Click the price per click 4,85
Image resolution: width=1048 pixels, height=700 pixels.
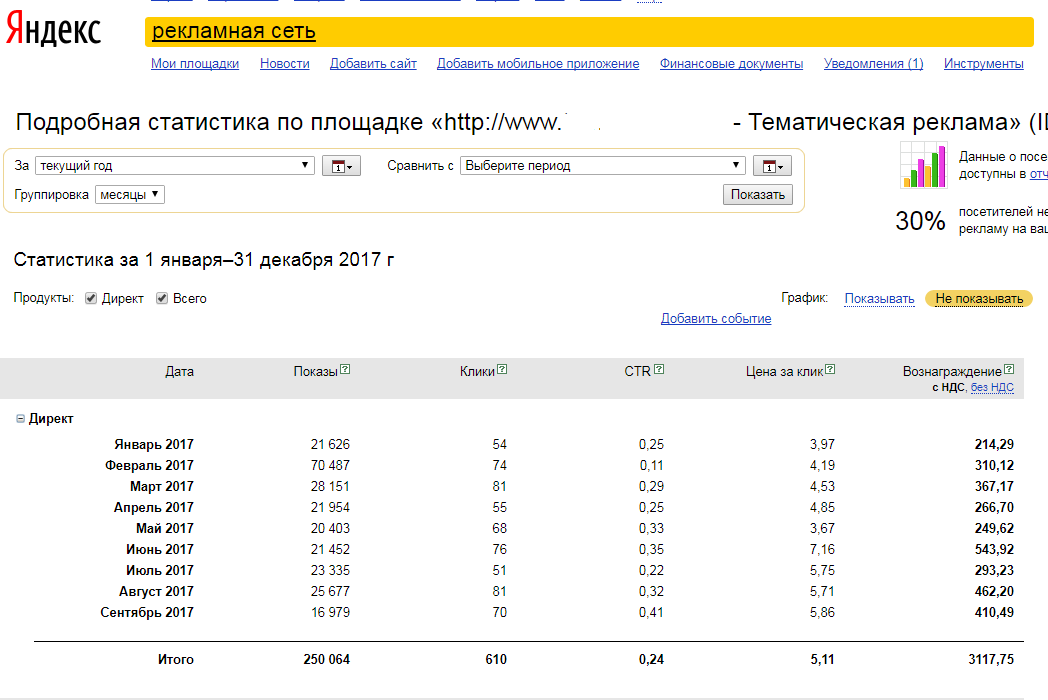point(822,507)
